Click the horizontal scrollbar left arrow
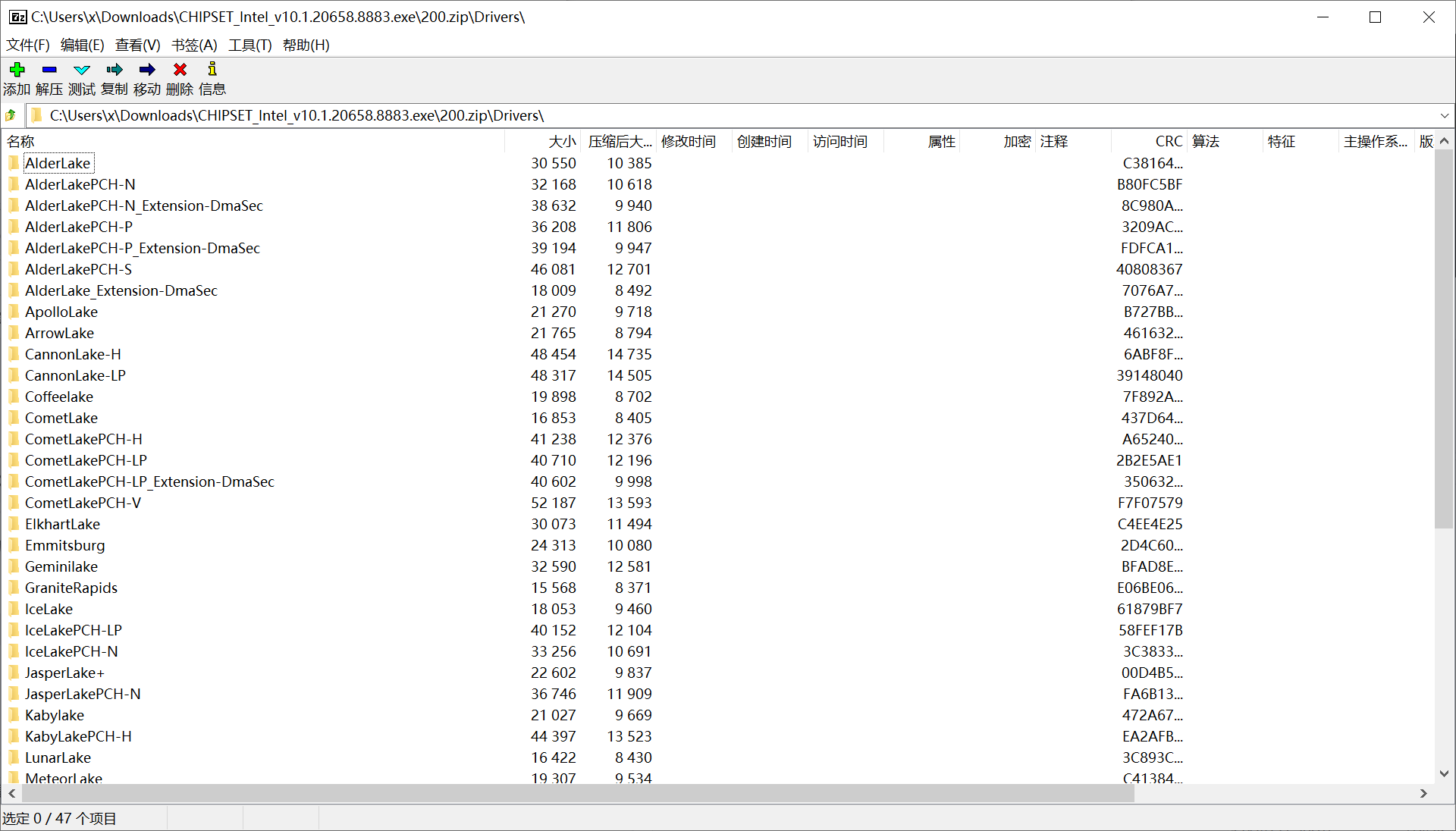This screenshot has height=831, width=1456. coord(12,793)
